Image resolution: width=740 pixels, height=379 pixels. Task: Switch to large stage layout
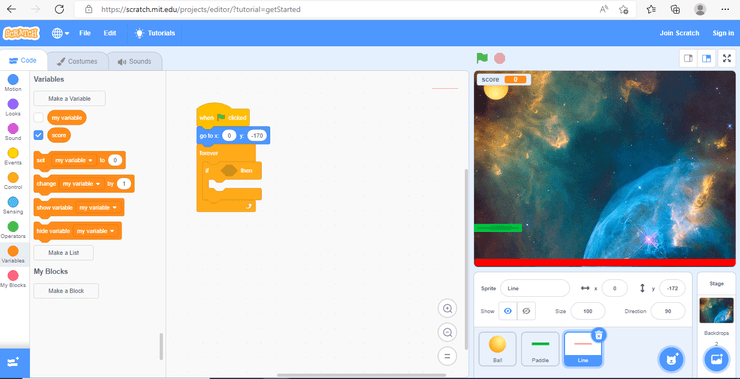tap(706, 59)
